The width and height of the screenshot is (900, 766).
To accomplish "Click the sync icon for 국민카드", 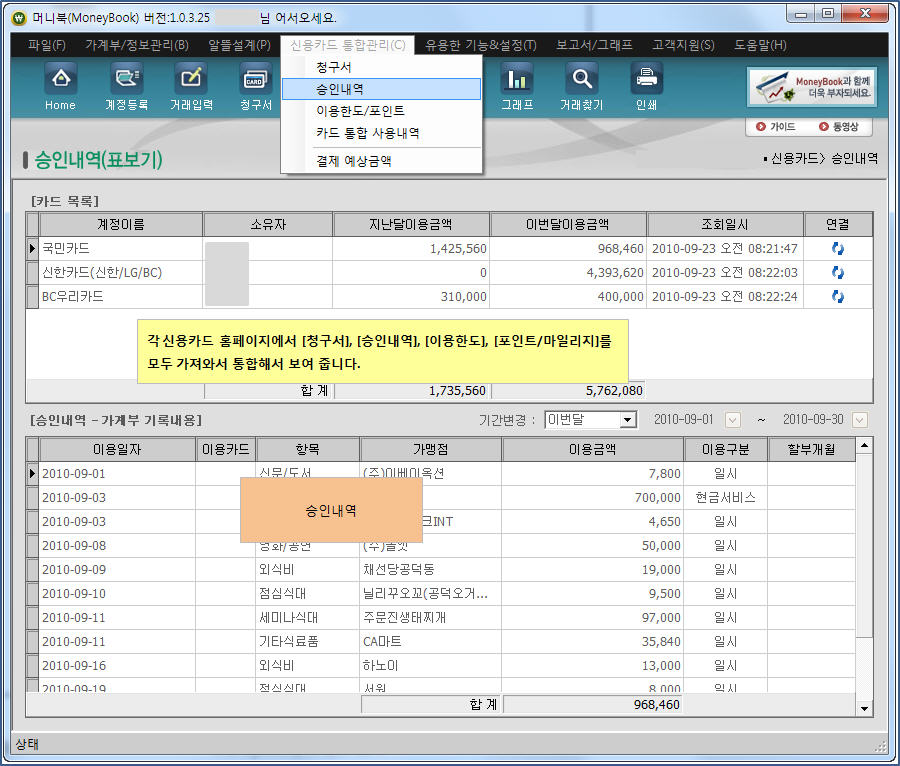I will (x=838, y=249).
